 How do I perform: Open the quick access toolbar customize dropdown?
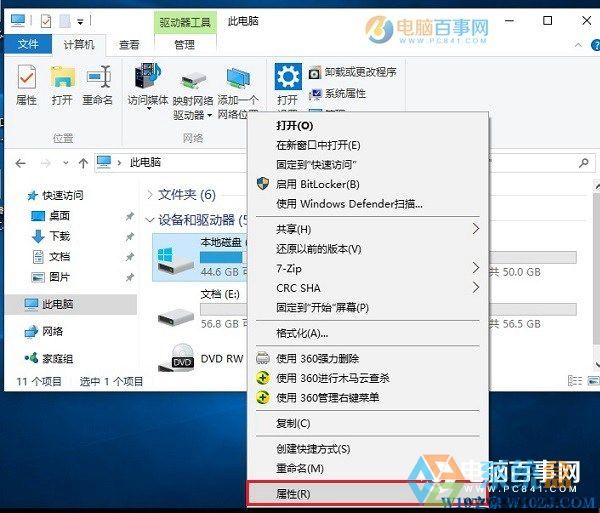[x=80, y=22]
